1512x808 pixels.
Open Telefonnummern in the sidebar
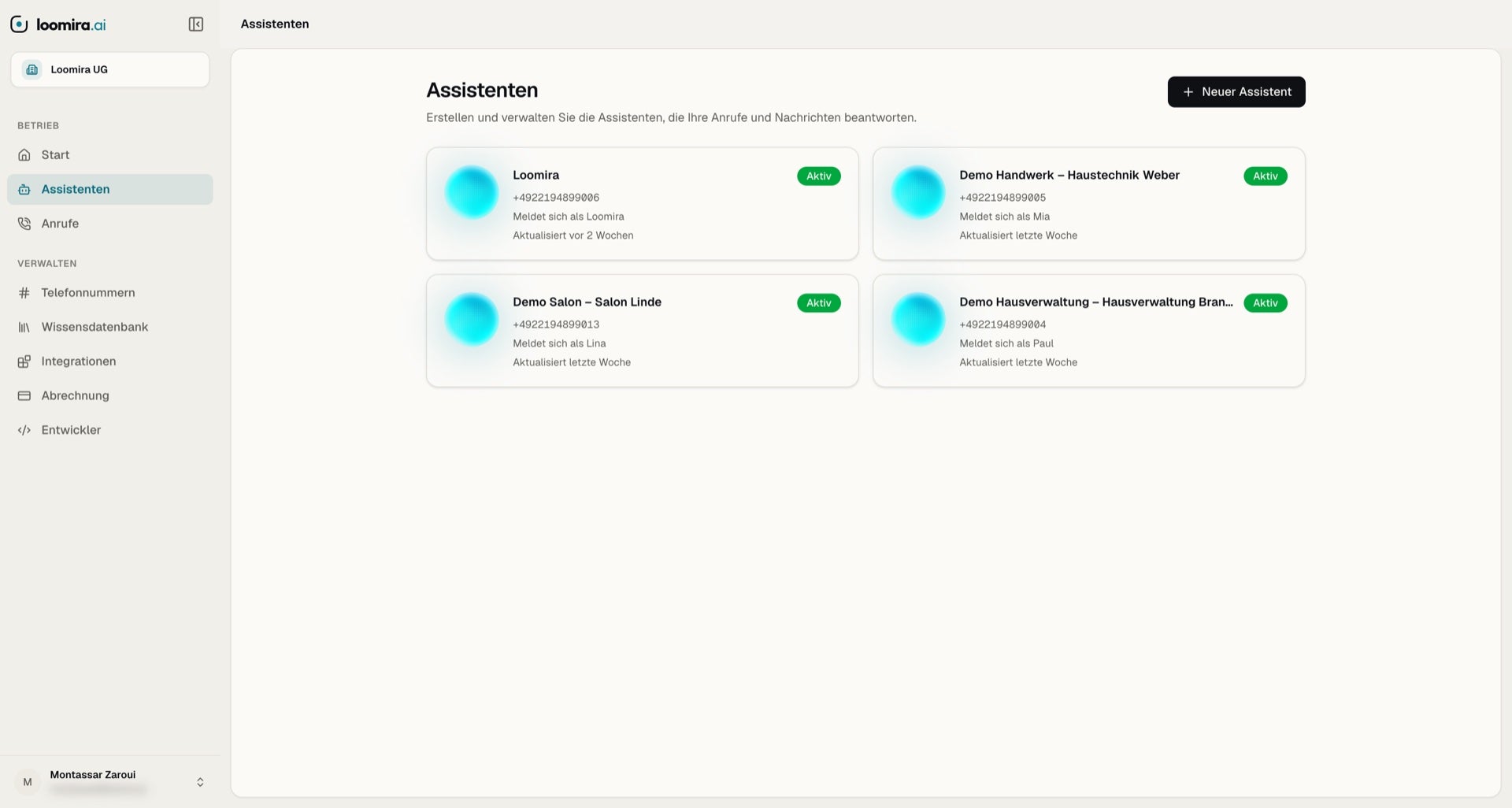click(x=110, y=293)
